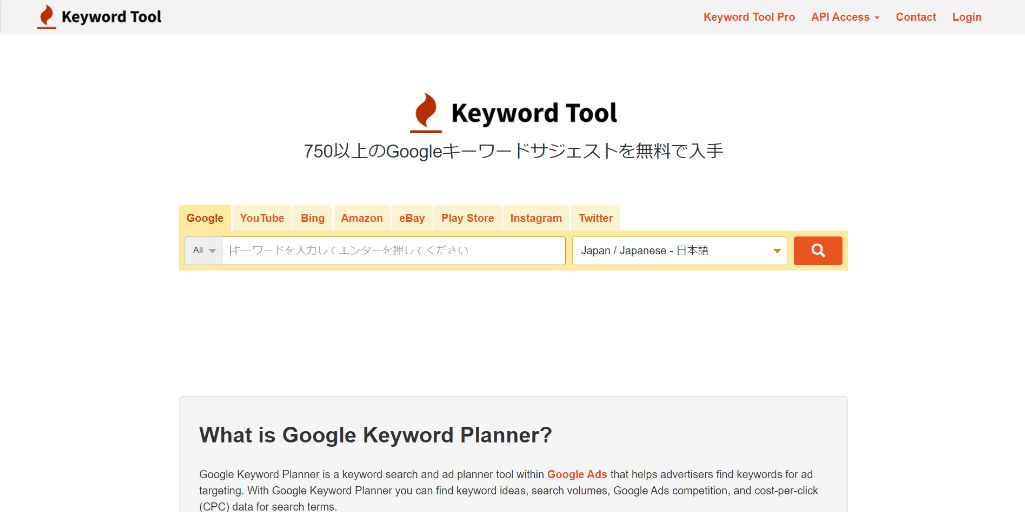Open the All search-type dropdown
This screenshot has height=512, width=1025.
(203, 250)
